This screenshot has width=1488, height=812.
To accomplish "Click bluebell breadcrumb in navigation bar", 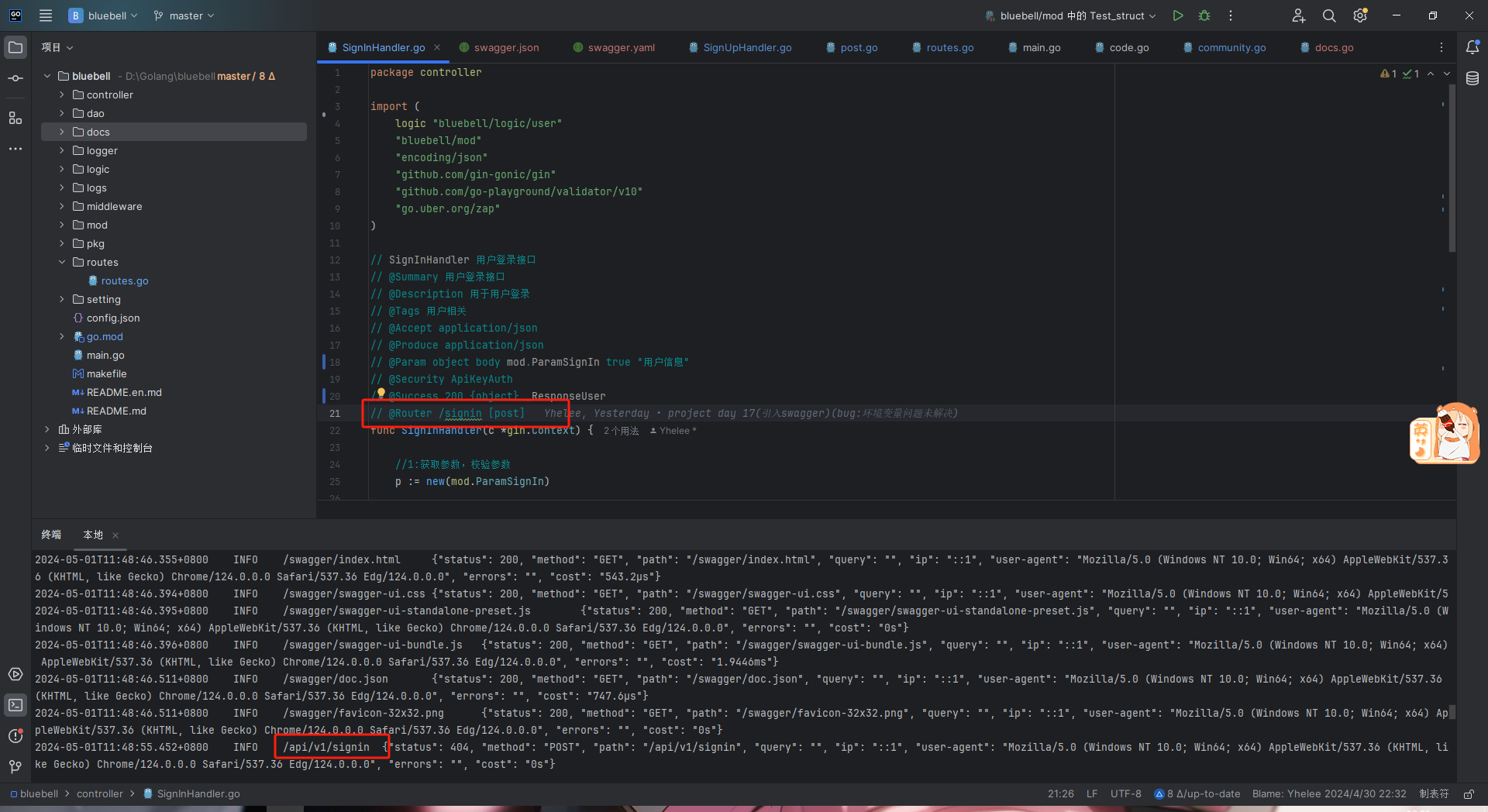I will (x=34, y=794).
